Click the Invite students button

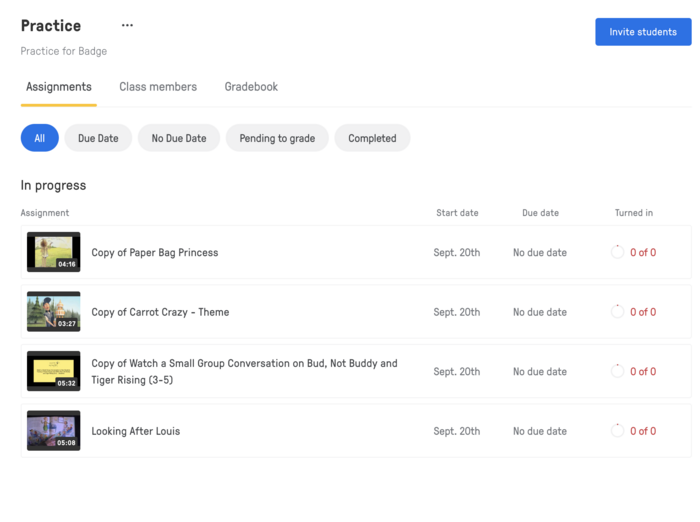point(643,32)
